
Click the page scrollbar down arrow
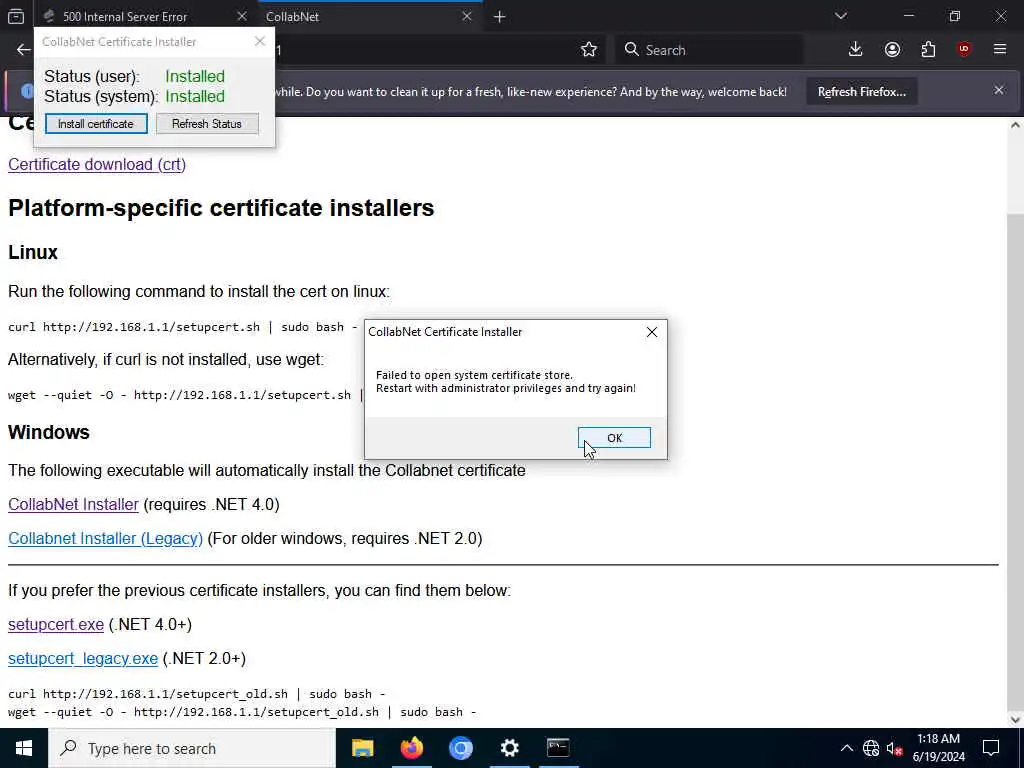point(1015,719)
